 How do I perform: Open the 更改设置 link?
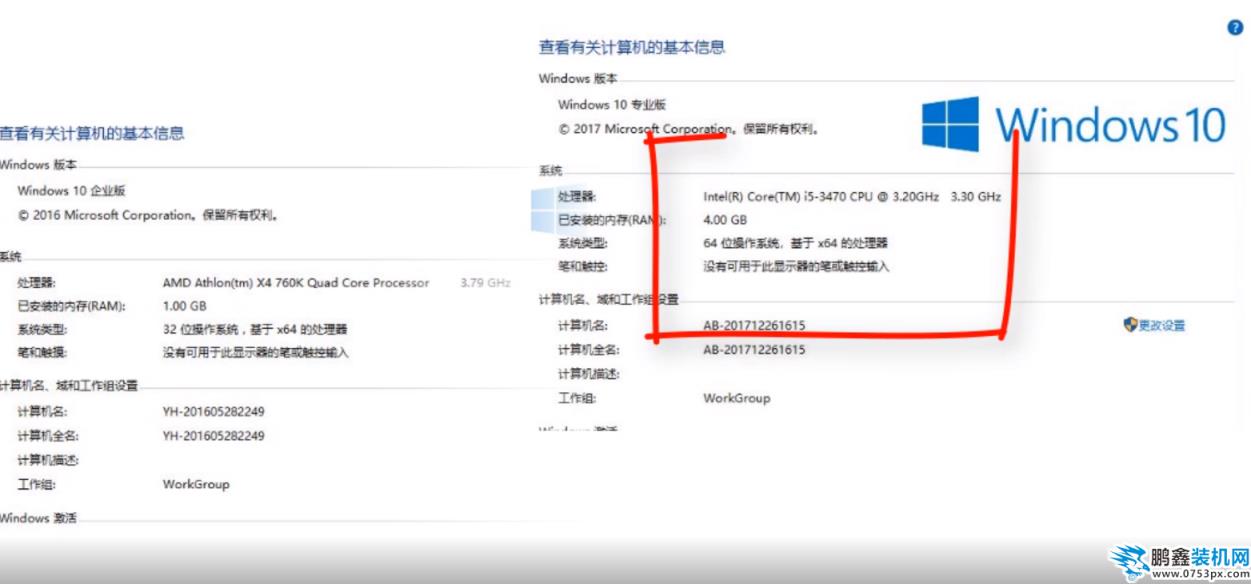[1162, 325]
